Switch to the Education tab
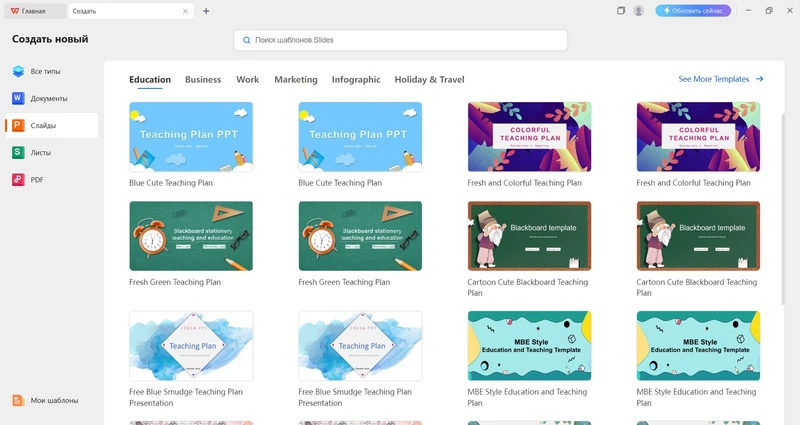The width and height of the screenshot is (800, 425). click(150, 80)
